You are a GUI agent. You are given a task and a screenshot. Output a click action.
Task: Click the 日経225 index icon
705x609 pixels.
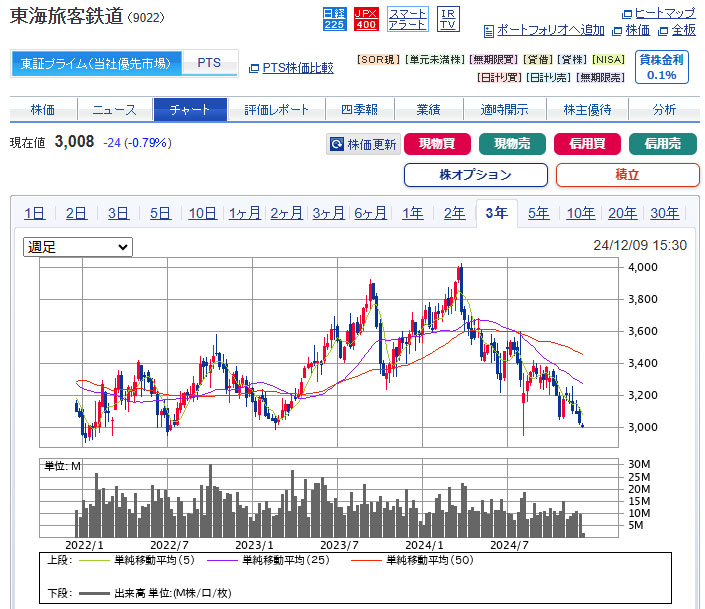tap(334, 18)
